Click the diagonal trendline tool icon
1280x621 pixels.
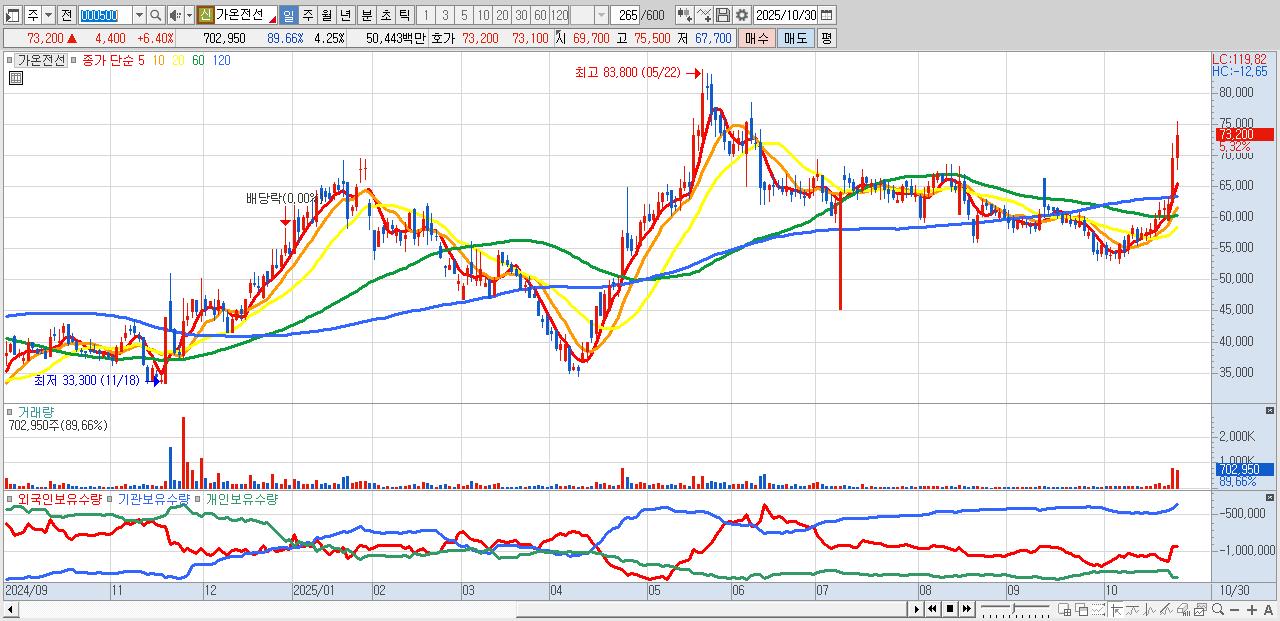pyautogui.click(x=1166, y=609)
